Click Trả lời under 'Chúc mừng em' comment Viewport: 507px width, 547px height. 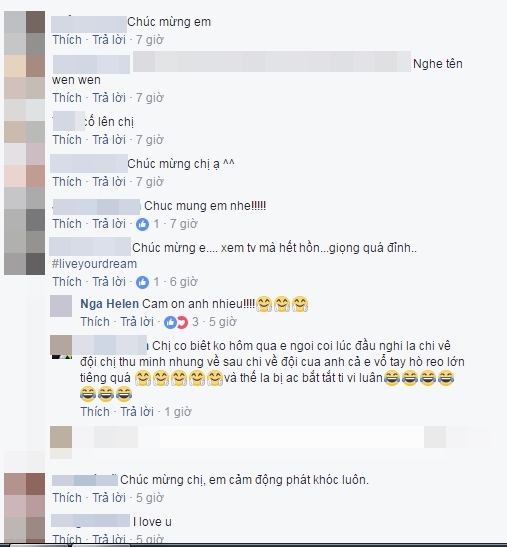(109, 40)
